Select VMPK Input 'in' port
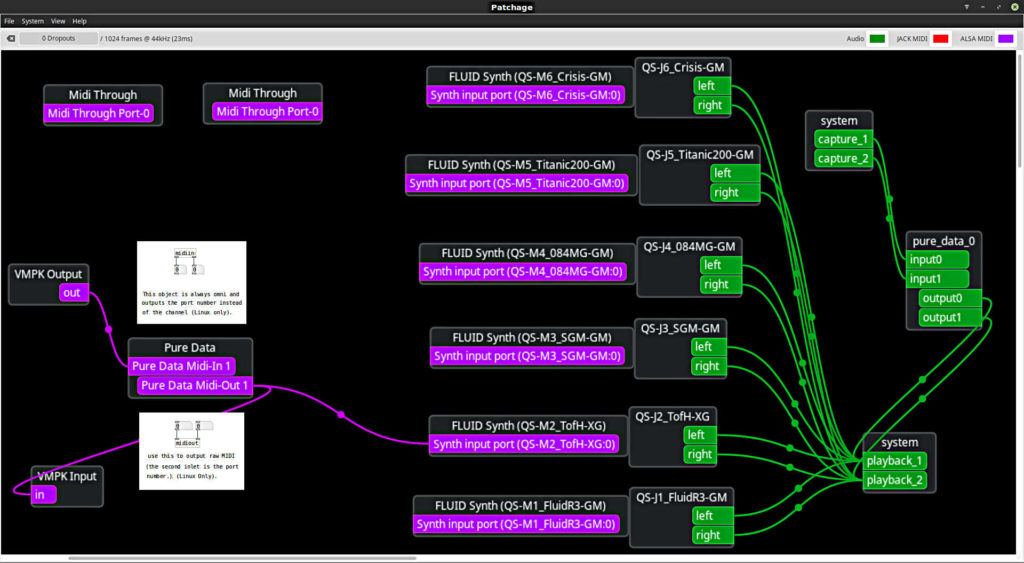1024x563 pixels. [x=43, y=494]
